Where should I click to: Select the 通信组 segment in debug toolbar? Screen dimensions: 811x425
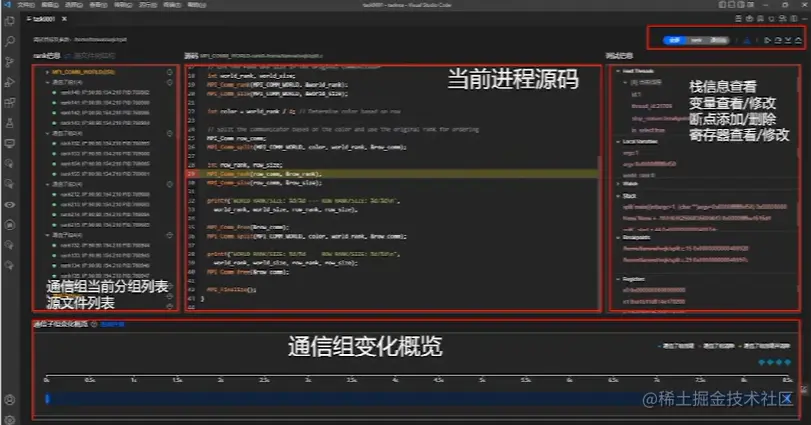coord(718,40)
